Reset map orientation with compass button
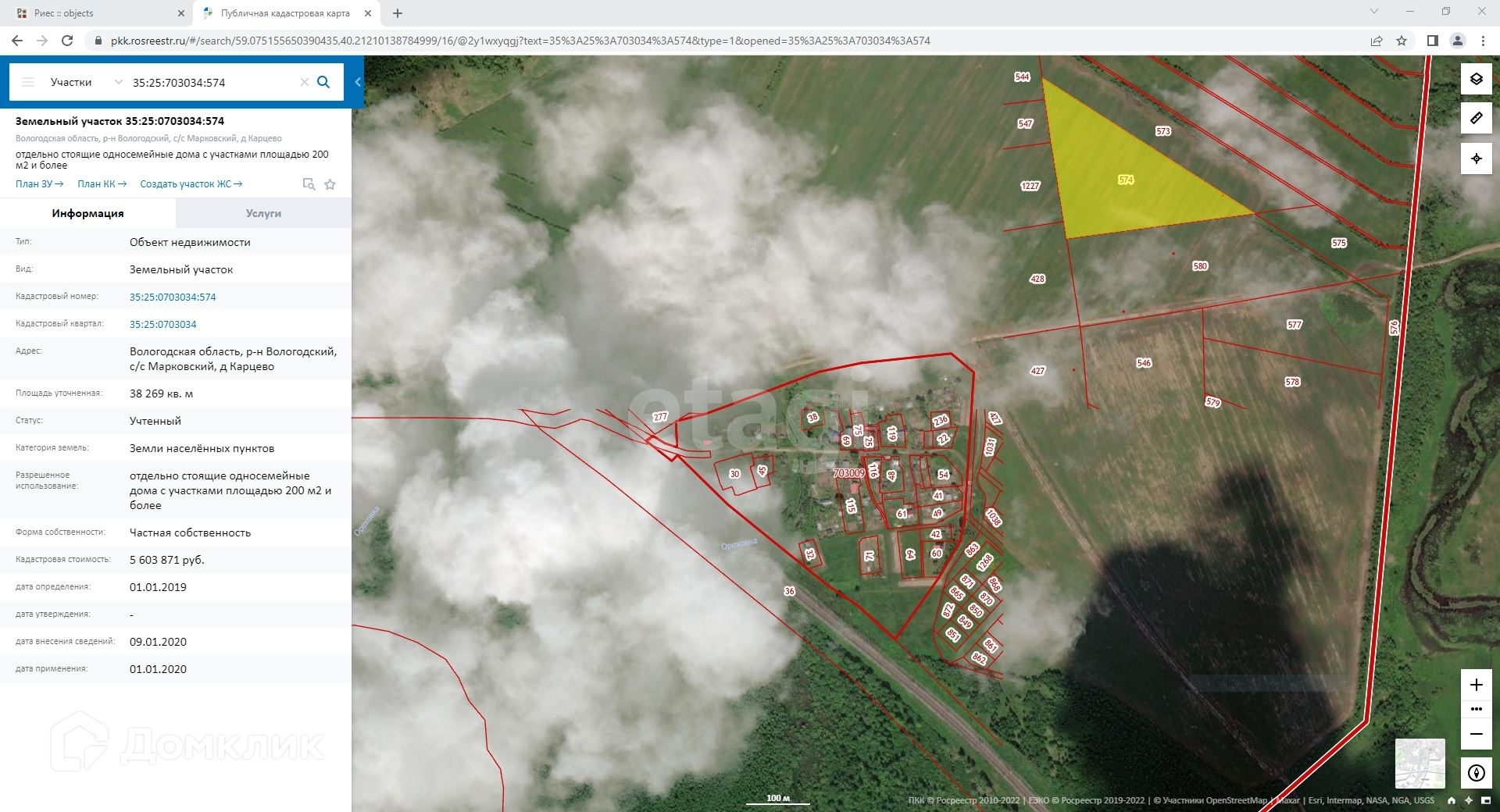This screenshot has height=812, width=1500. [x=1477, y=773]
